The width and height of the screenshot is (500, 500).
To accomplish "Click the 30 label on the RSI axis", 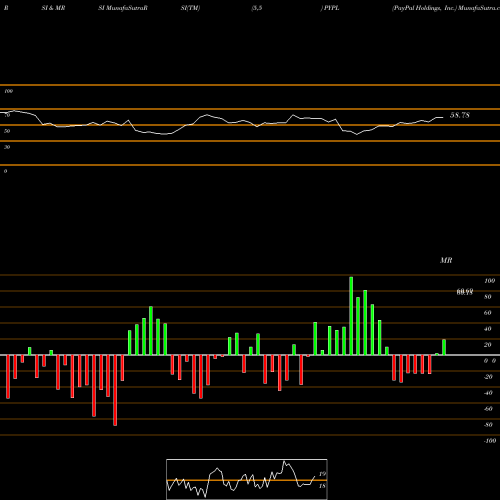I will tap(7, 147).
